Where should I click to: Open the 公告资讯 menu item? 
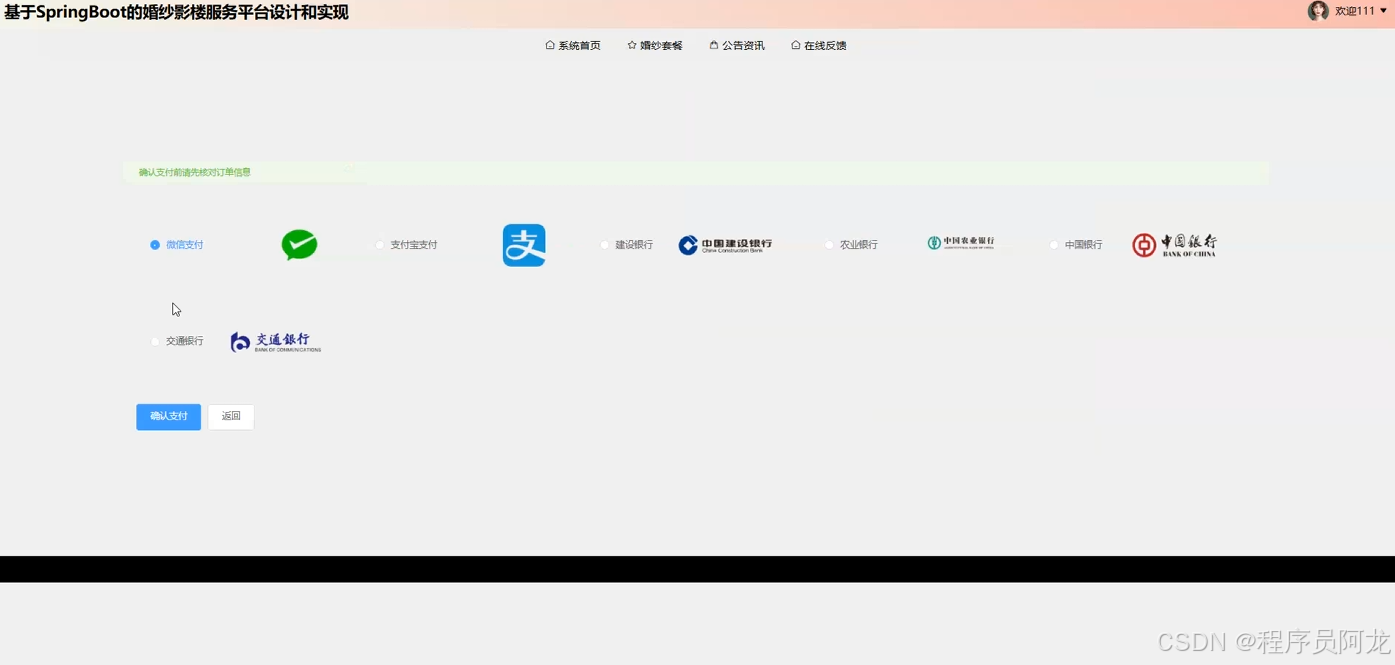click(x=737, y=45)
